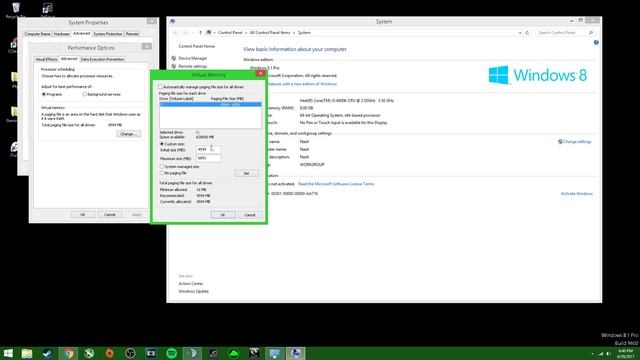Click OK in Performance Options
This screenshot has width=640, height=360.
(x=83, y=214)
